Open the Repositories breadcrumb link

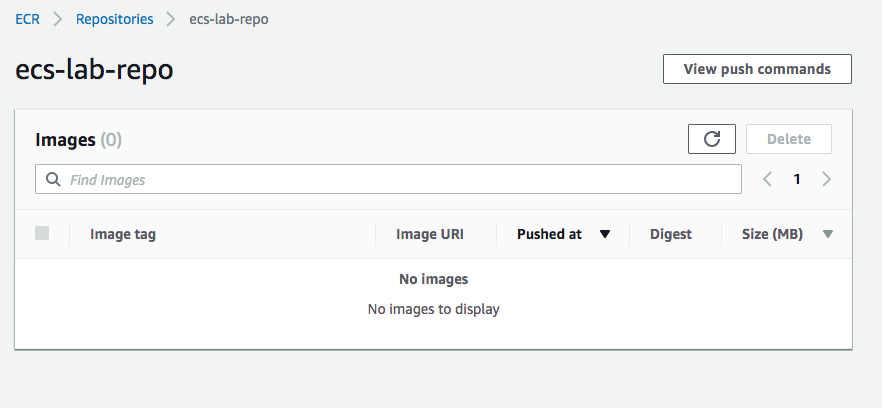(x=115, y=19)
